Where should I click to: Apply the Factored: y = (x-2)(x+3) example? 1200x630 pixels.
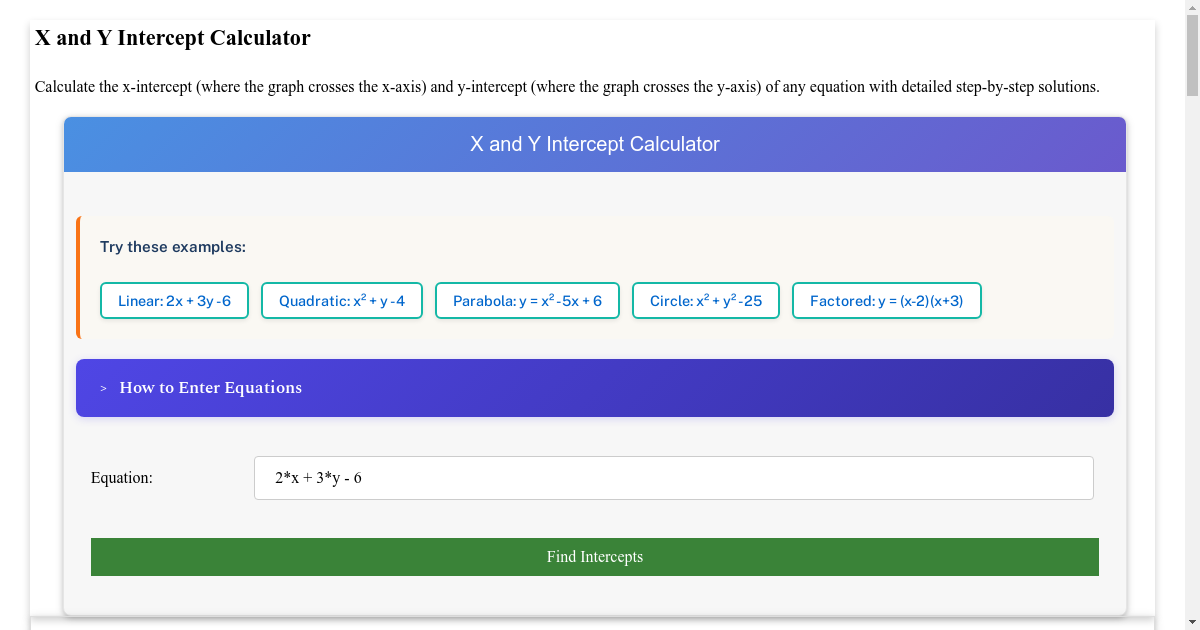(x=886, y=300)
